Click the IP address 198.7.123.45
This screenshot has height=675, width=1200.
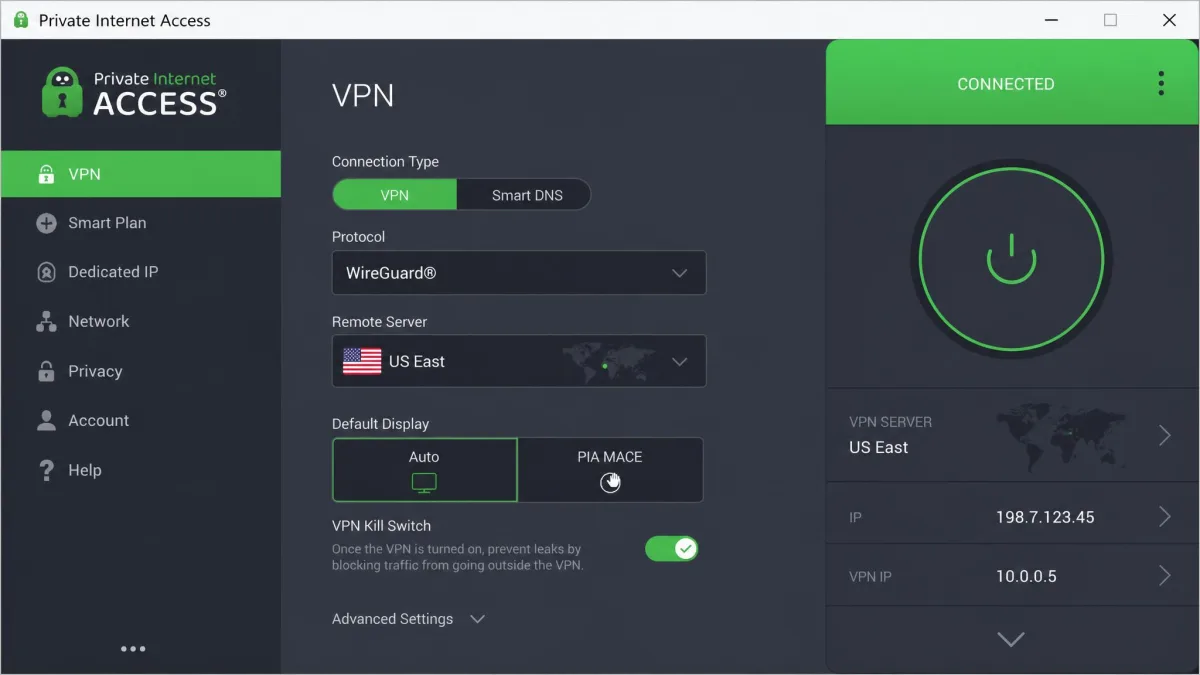[x=1045, y=517]
